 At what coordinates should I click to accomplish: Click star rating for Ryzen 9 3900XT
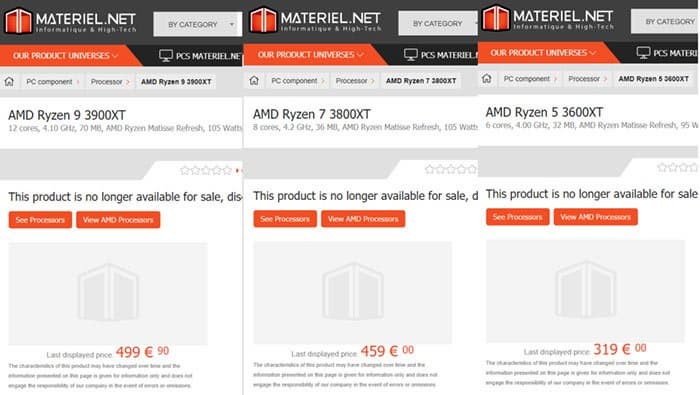[x=206, y=170]
